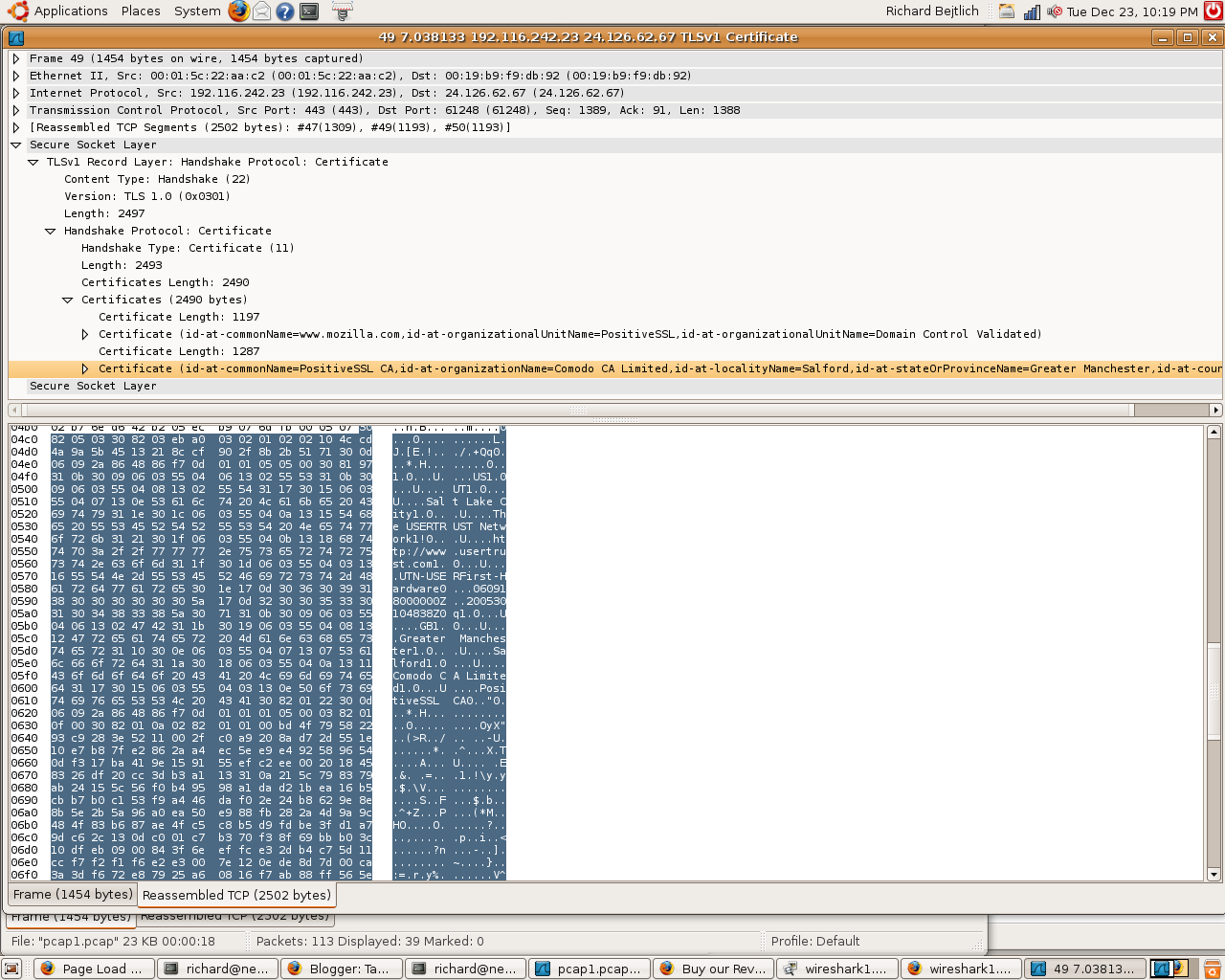Image resolution: width=1225 pixels, height=980 pixels.
Task: Open the System menu
Action: coord(197,11)
